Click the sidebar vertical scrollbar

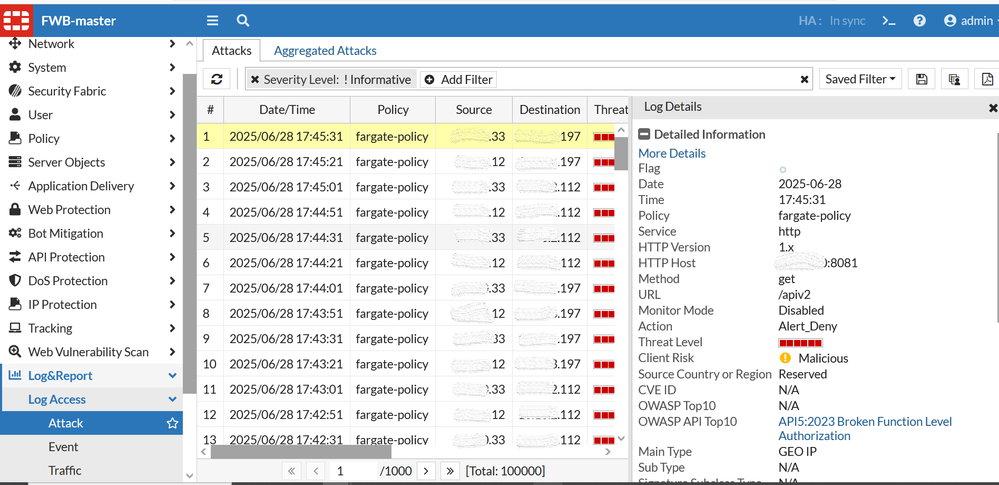(x=189, y=234)
